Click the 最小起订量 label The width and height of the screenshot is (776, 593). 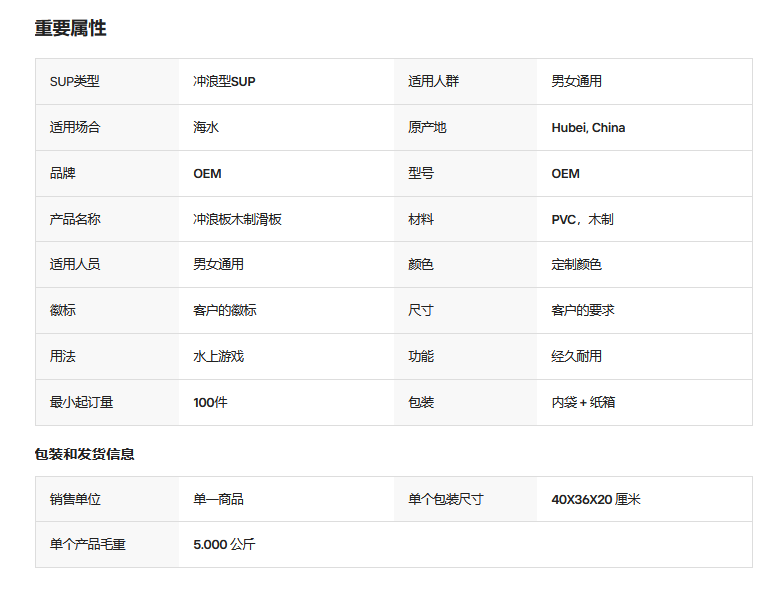tap(81, 402)
